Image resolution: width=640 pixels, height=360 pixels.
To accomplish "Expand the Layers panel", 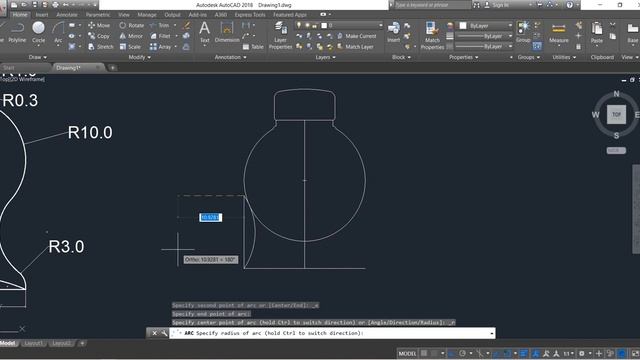I will point(325,57).
